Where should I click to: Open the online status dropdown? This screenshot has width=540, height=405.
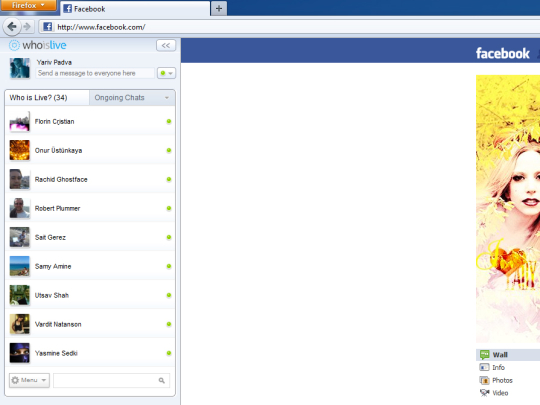pos(166,73)
